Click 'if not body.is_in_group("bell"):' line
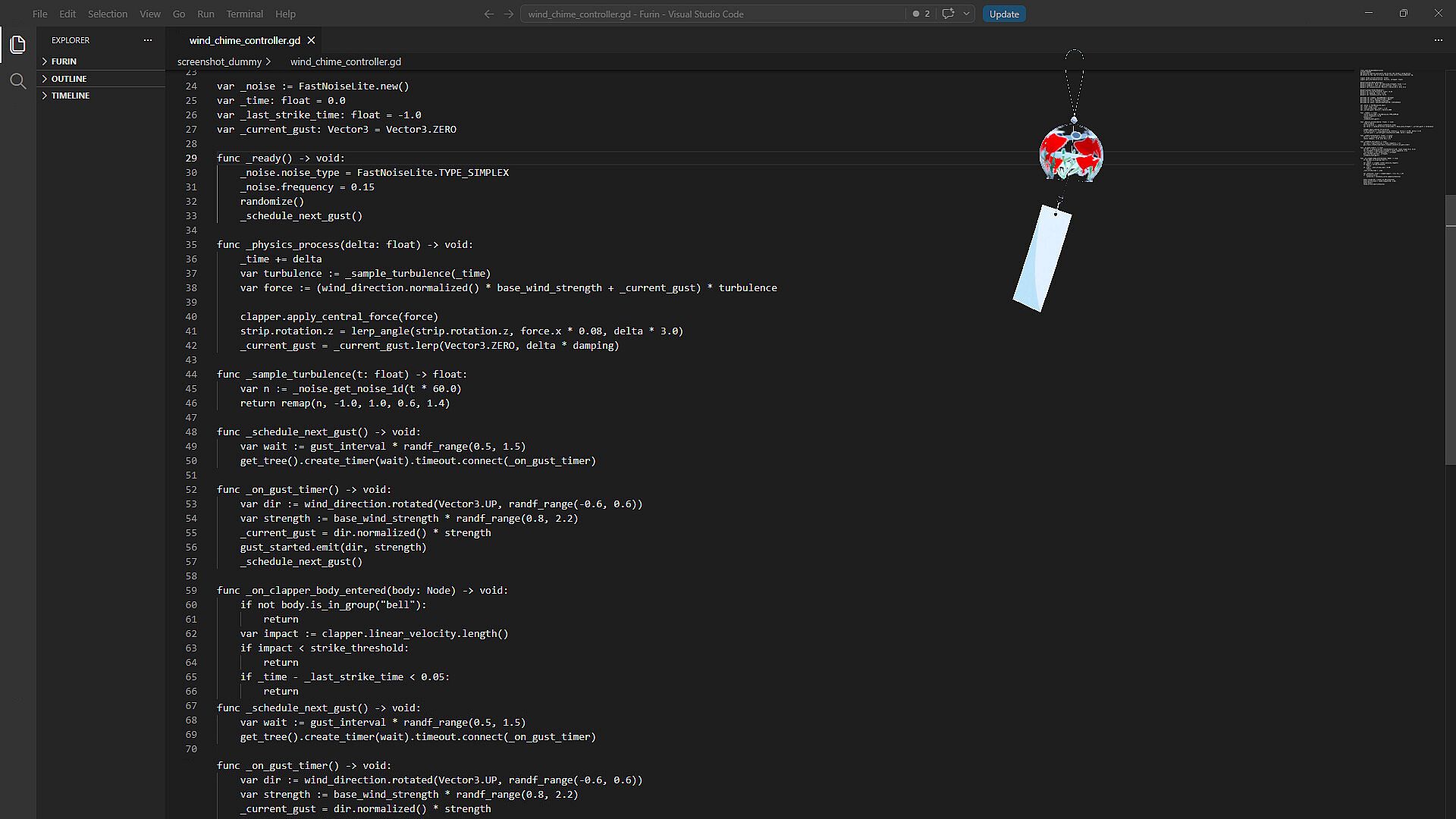1456x819 pixels. pos(333,604)
